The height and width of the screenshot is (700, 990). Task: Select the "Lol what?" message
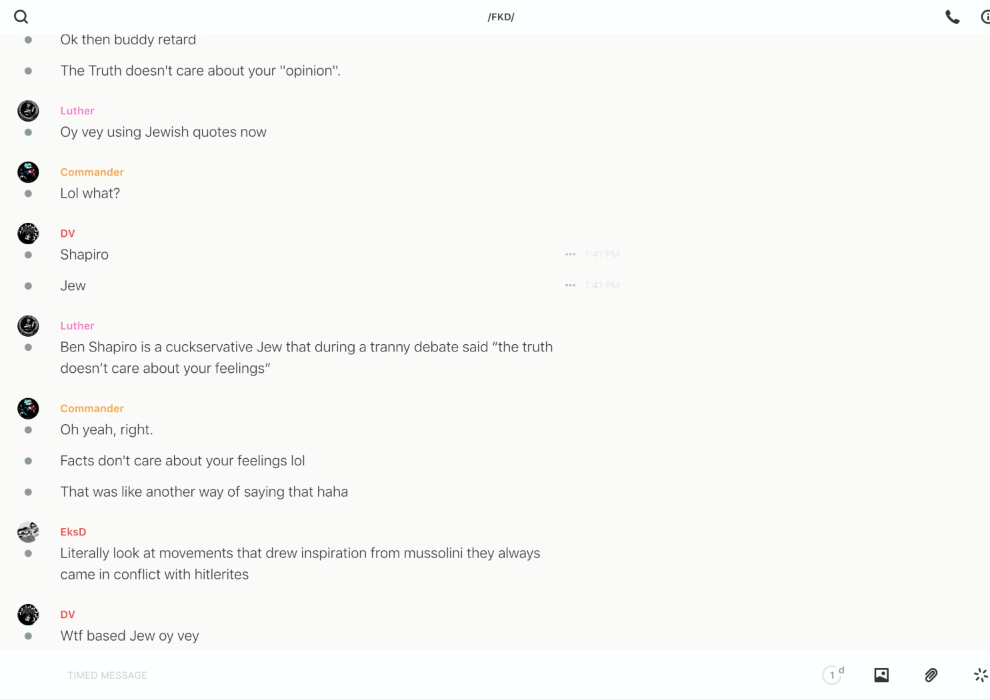(90, 194)
